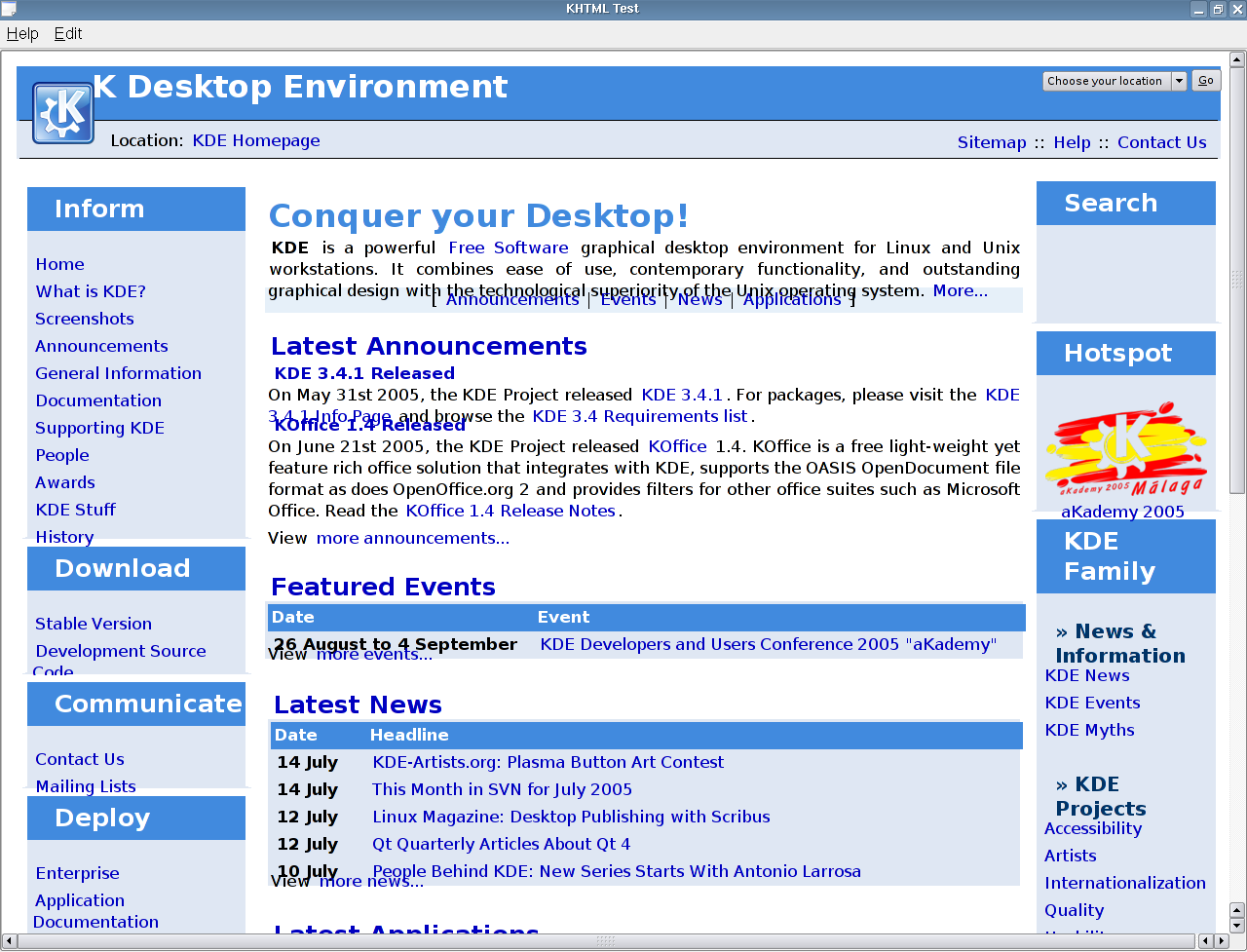Open Qt Quarterly Articles About Qt 4

click(x=502, y=844)
